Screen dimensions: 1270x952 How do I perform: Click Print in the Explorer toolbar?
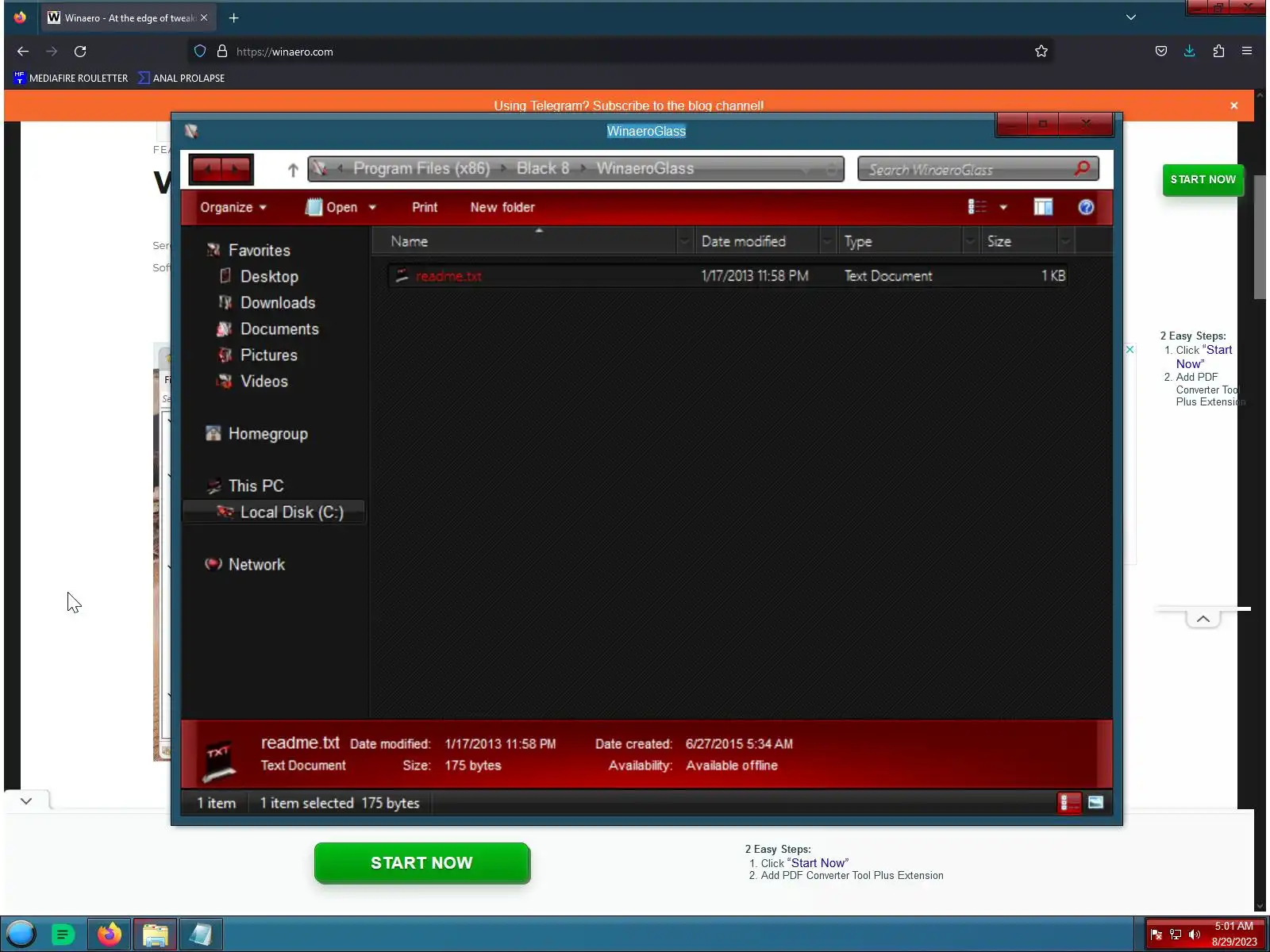(x=425, y=207)
